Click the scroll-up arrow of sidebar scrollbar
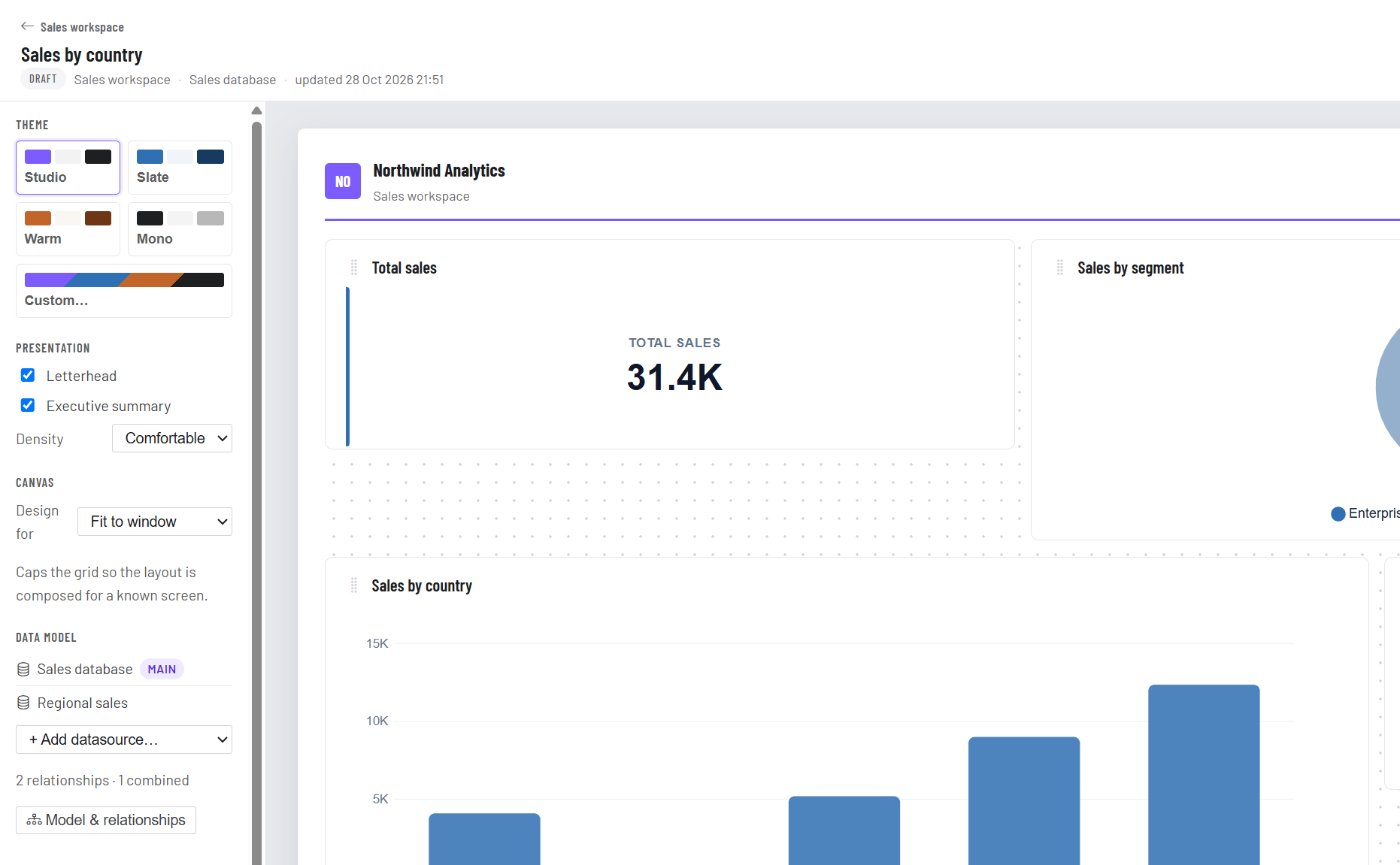This screenshot has height=865, width=1400. (x=257, y=111)
